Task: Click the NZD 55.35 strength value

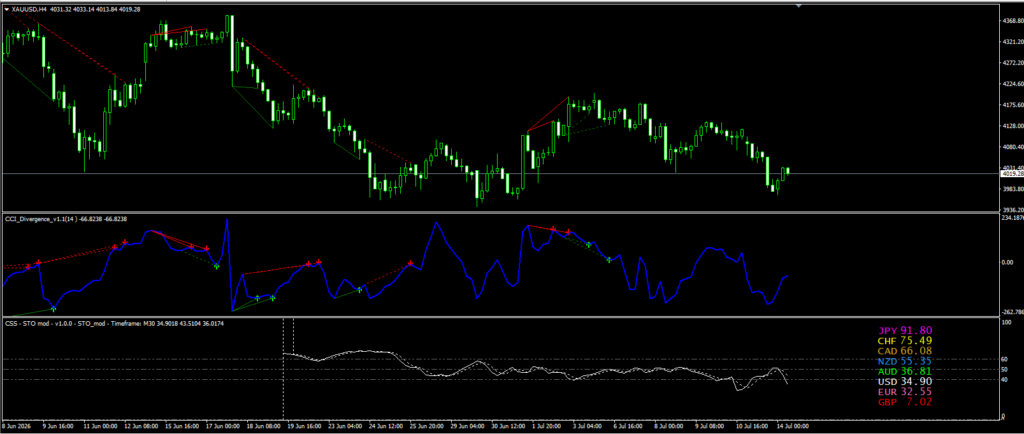Action: click(905, 361)
